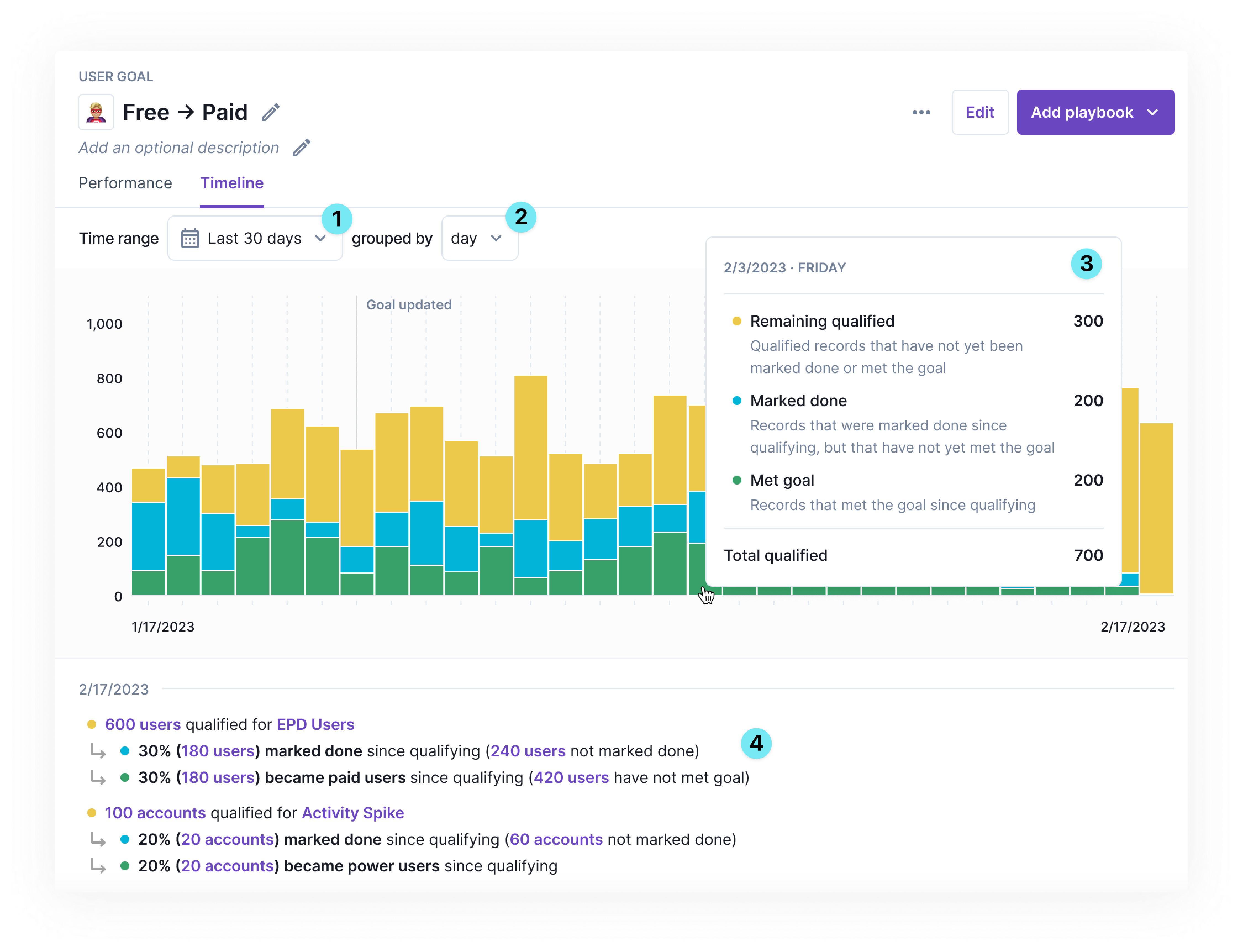
Task: Select the Timeline tab
Action: click(x=232, y=183)
